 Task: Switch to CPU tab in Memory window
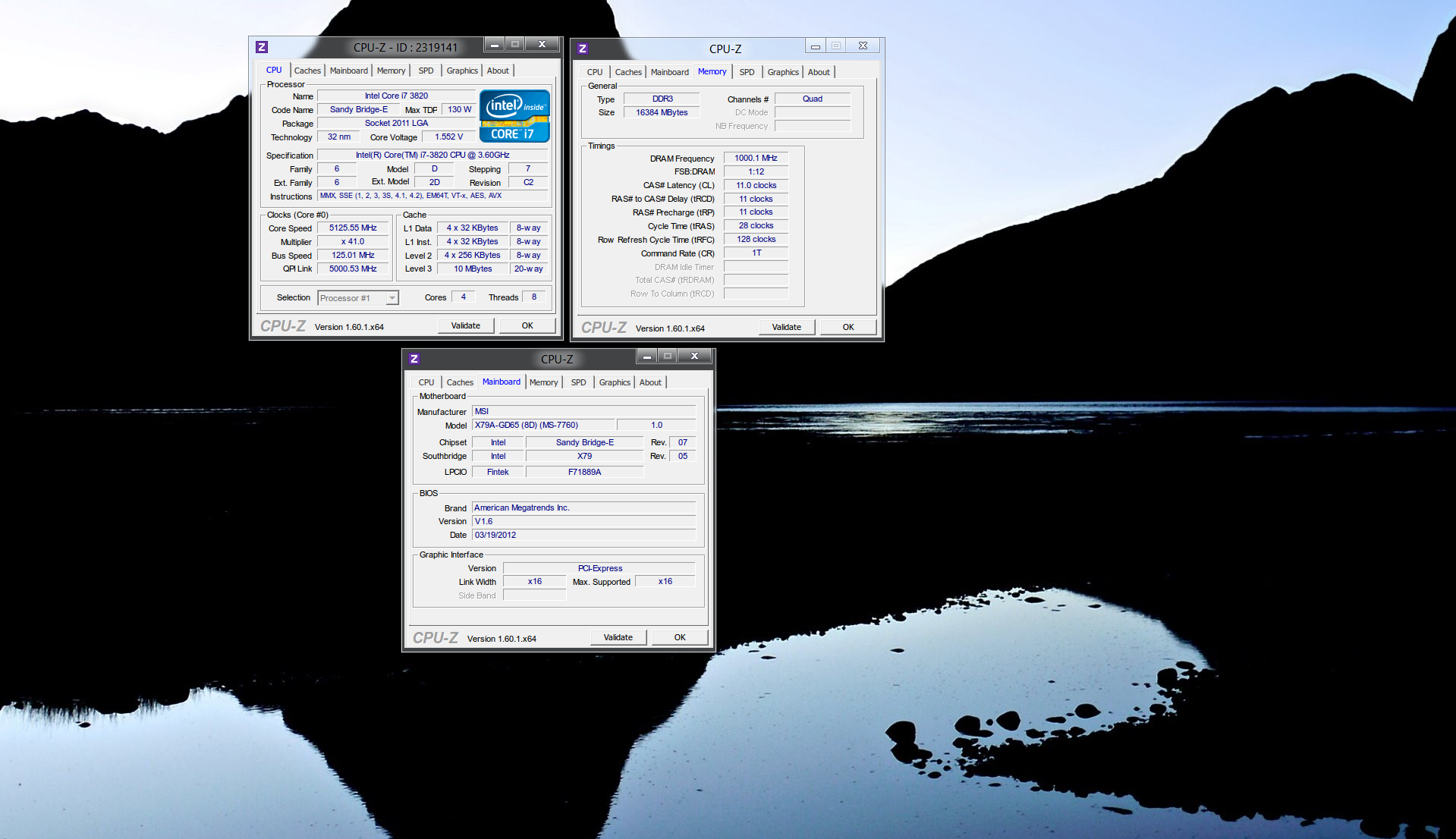[x=595, y=72]
